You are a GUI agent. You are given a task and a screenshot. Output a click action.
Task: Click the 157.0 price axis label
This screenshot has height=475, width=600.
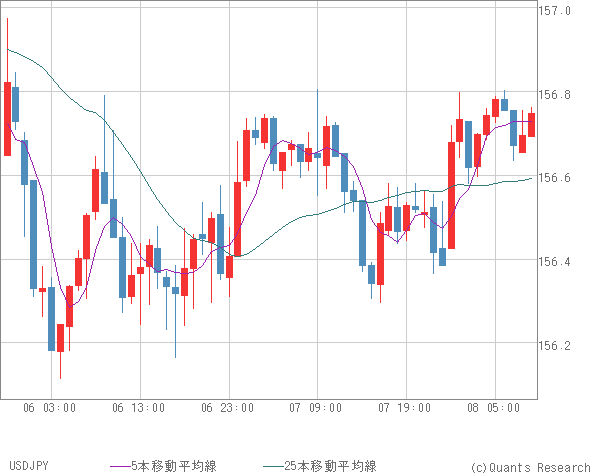point(554,11)
